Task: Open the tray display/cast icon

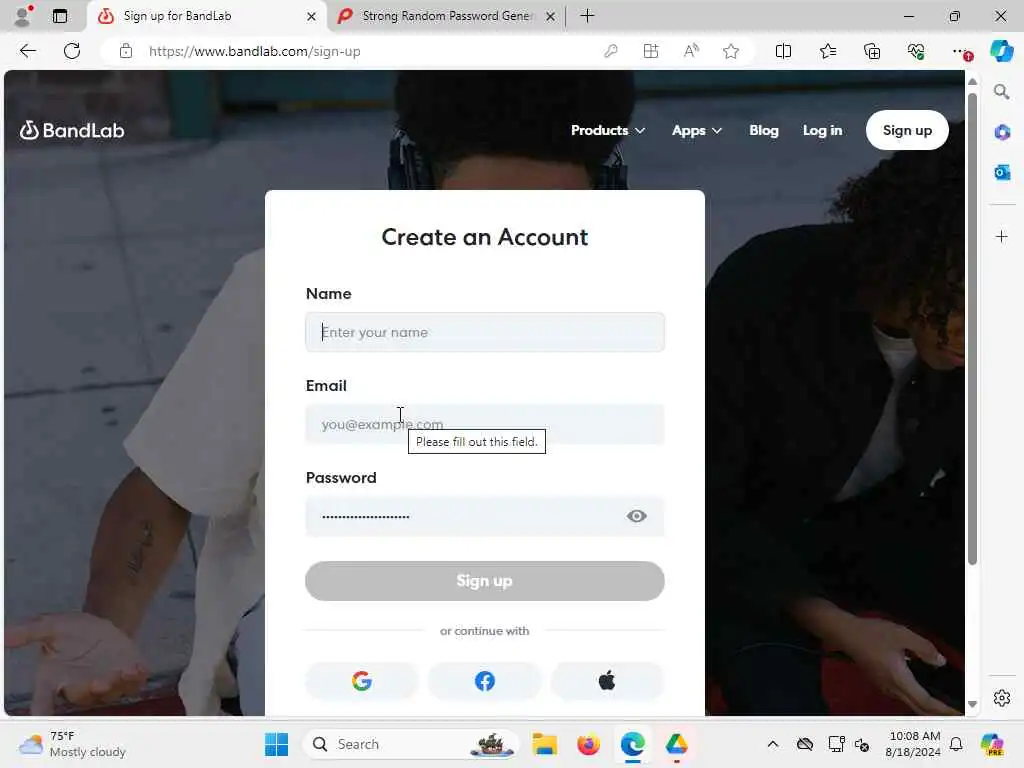Action: (x=836, y=744)
